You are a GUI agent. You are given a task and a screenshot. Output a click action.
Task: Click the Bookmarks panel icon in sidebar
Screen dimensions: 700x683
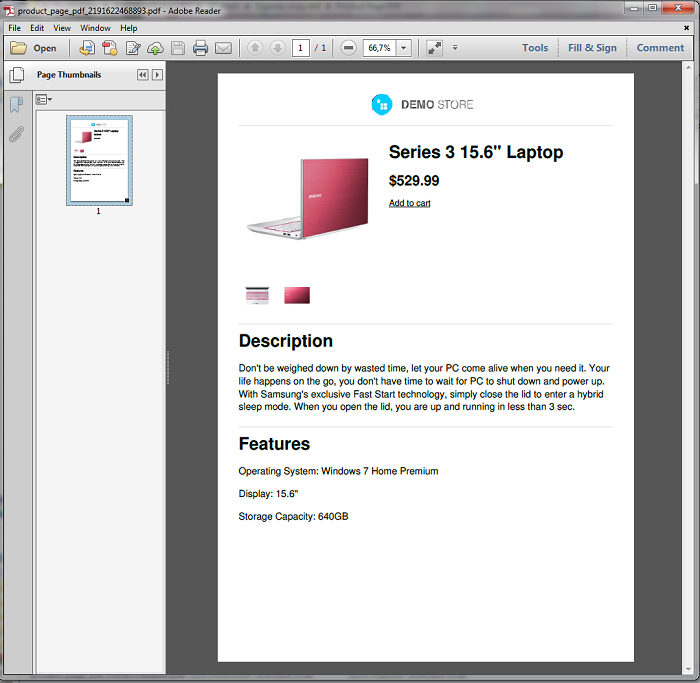click(17, 104)
